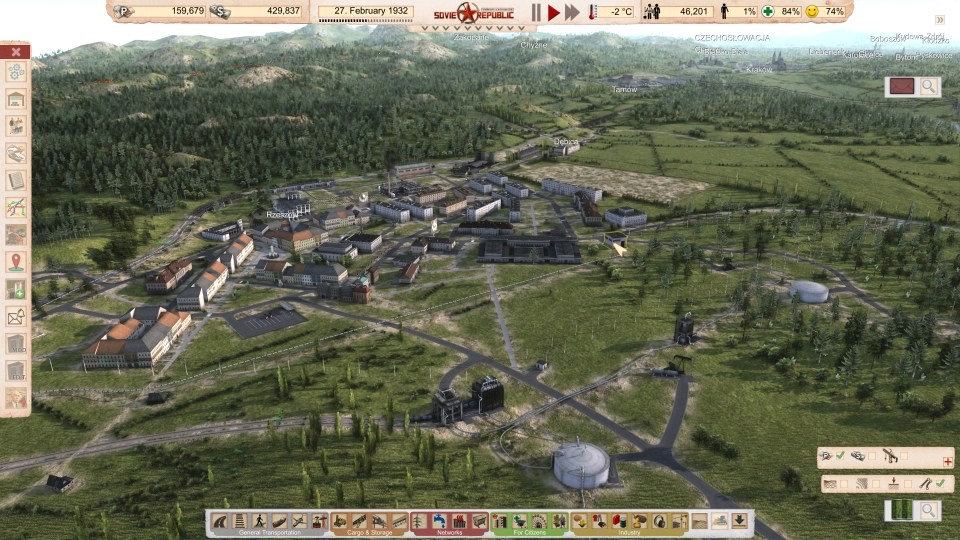960x540 pixels.
Task: Expand the chevron row under the top bar
Action: (x=473, y=28)
